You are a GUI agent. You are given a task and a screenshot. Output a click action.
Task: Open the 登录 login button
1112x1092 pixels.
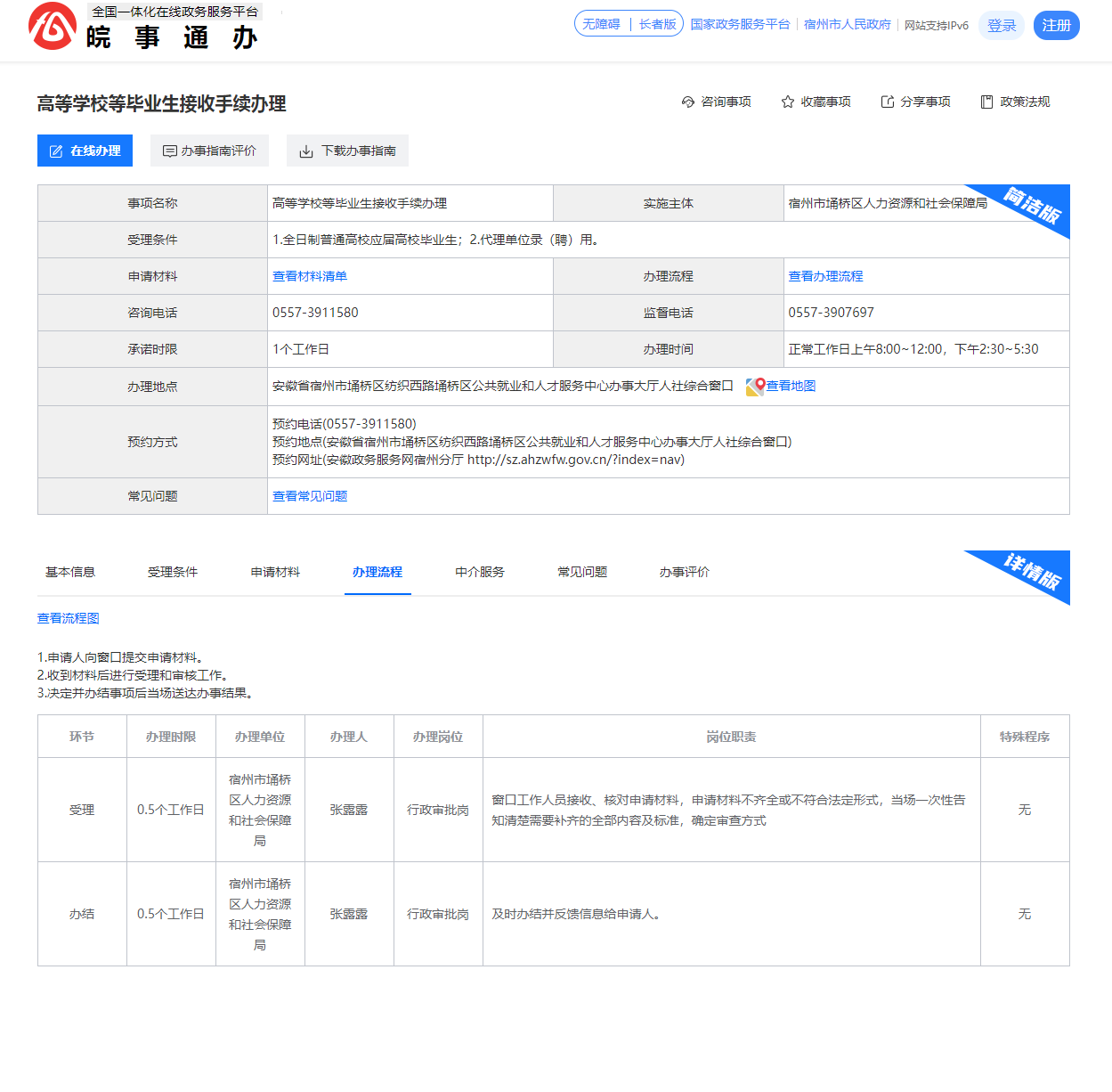1002,26
